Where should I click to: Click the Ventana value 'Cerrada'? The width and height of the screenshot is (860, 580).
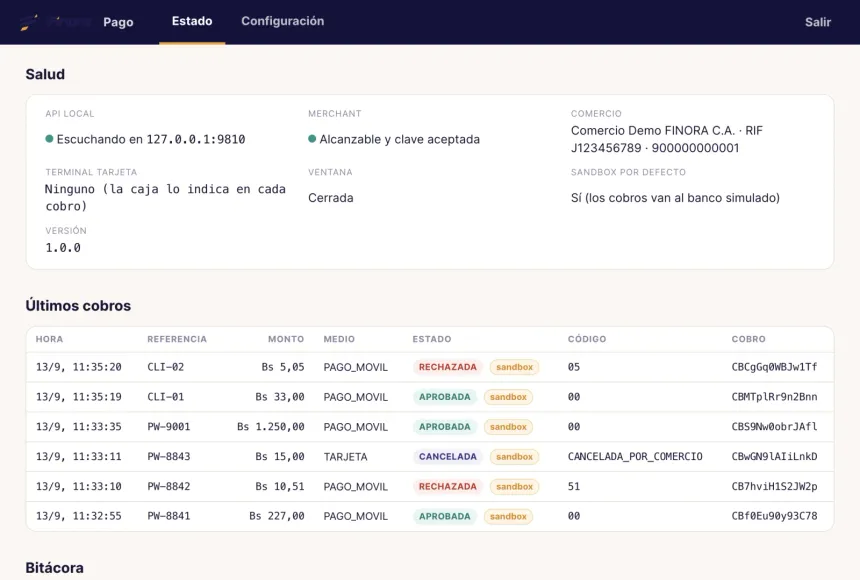(331, 198)
